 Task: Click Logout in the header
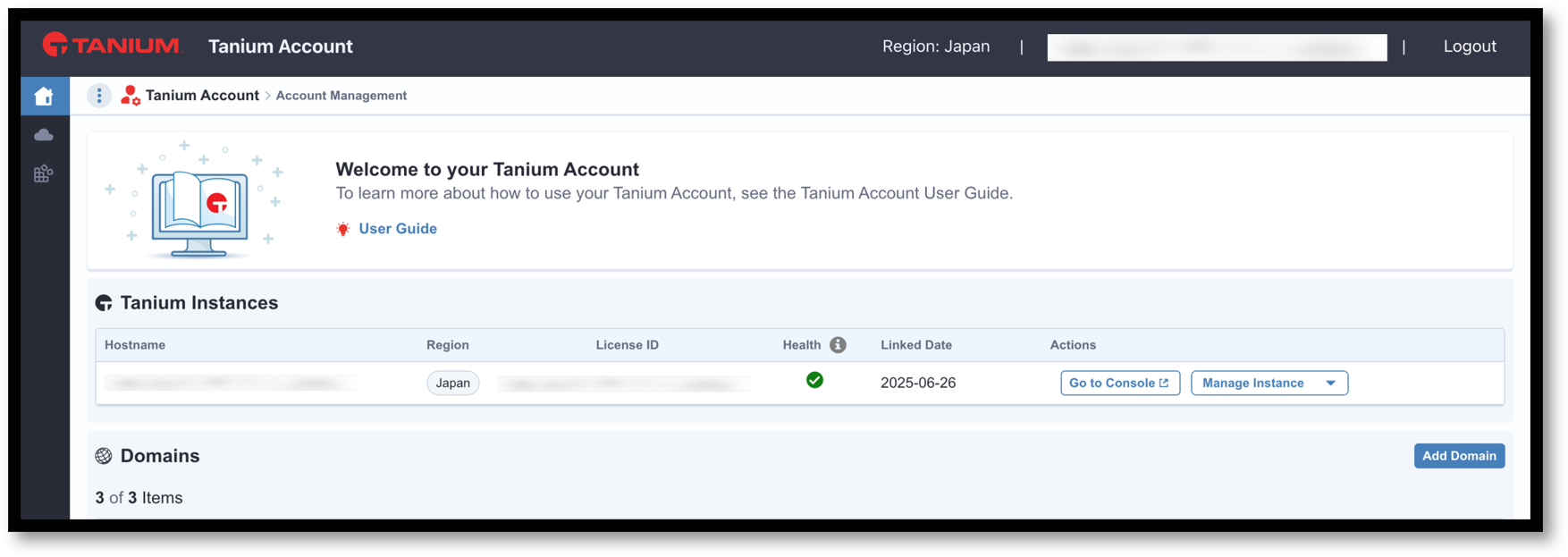tap(1470, 46)
